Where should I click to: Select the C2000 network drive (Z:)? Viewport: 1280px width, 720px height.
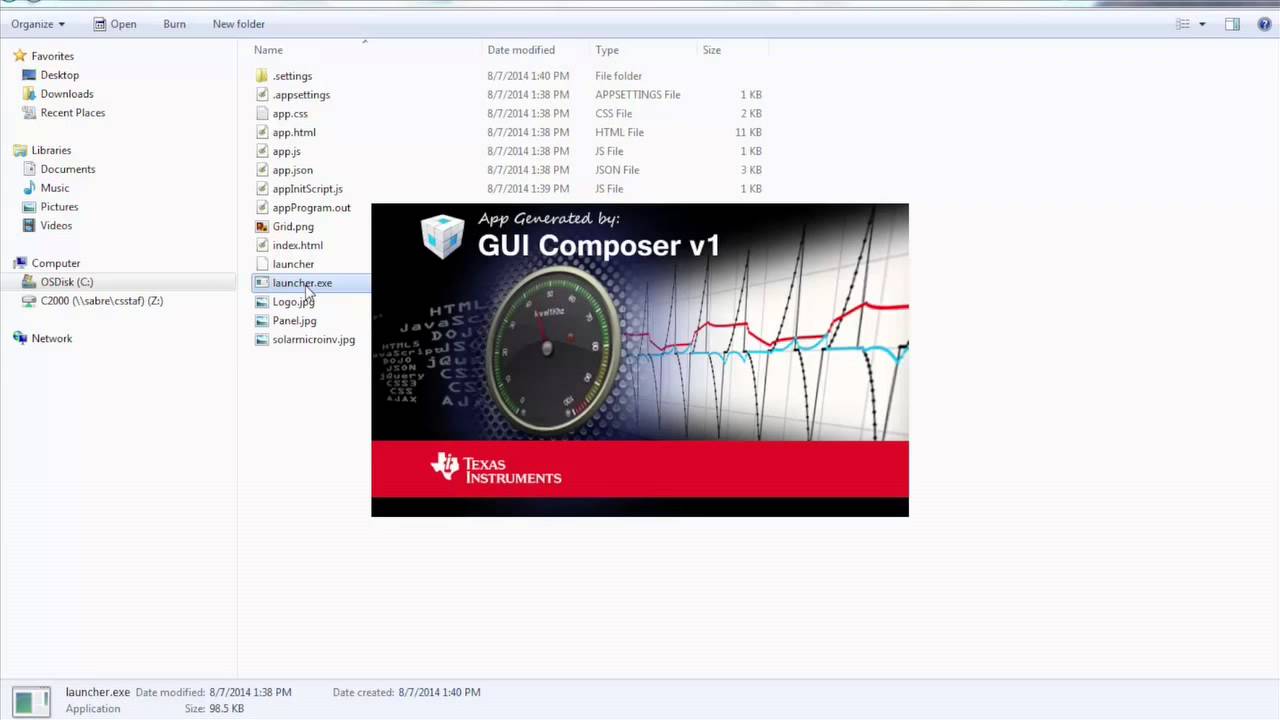pyautogui.click(x=102, y=301)
